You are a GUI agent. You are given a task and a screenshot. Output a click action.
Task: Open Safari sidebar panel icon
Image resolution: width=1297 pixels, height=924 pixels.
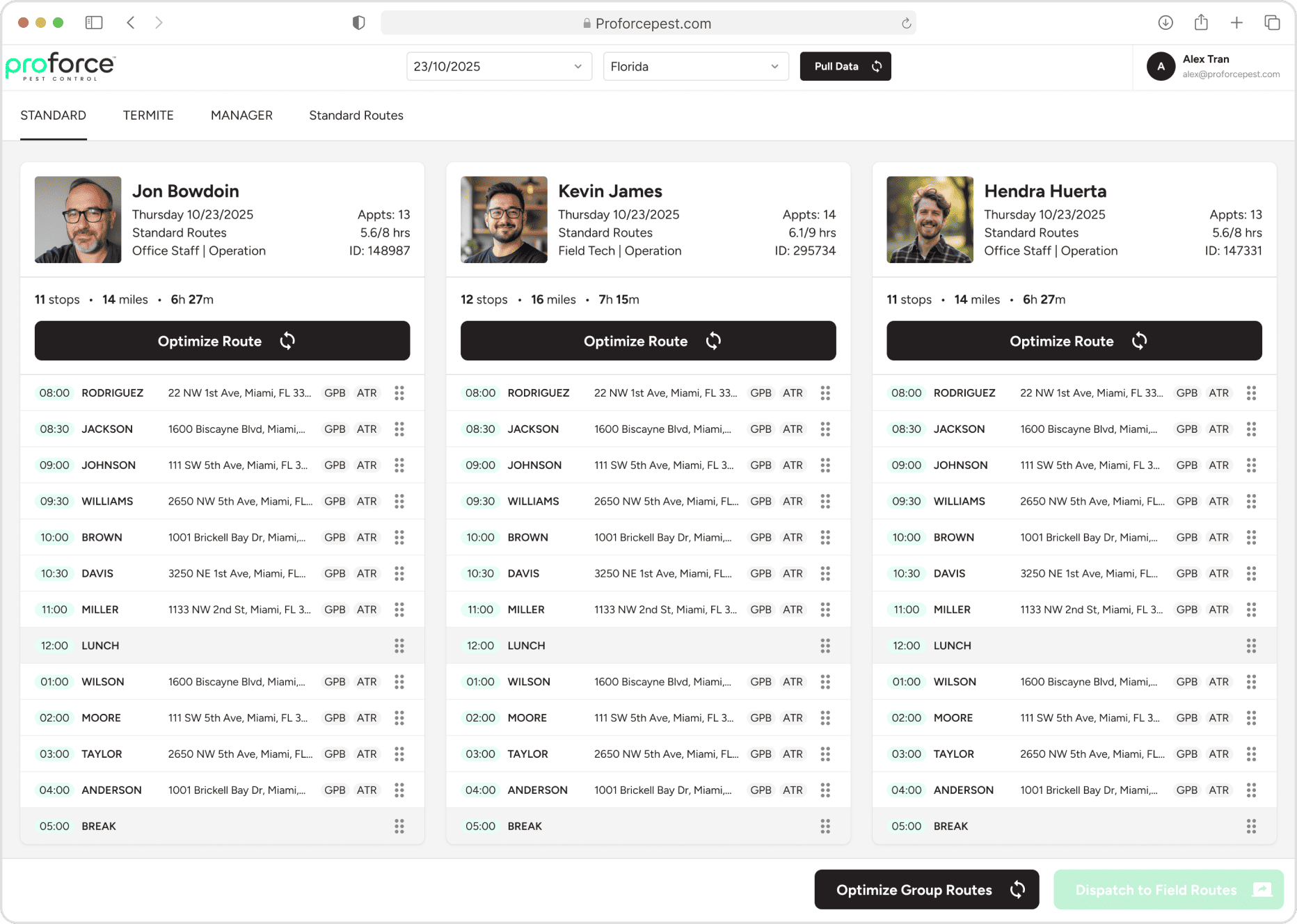94,23
